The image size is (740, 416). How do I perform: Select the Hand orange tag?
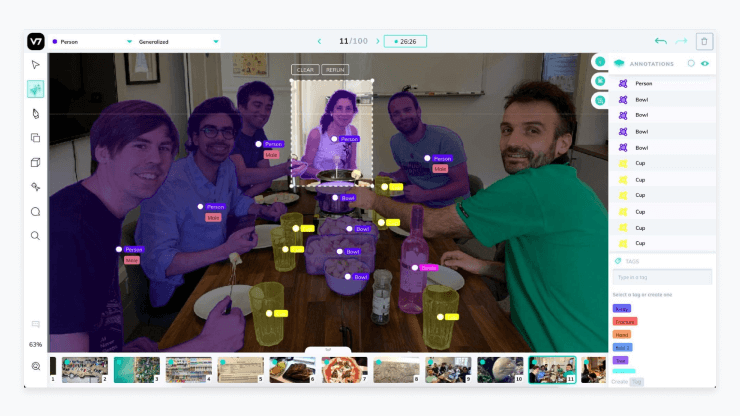[x=622, y=335]
